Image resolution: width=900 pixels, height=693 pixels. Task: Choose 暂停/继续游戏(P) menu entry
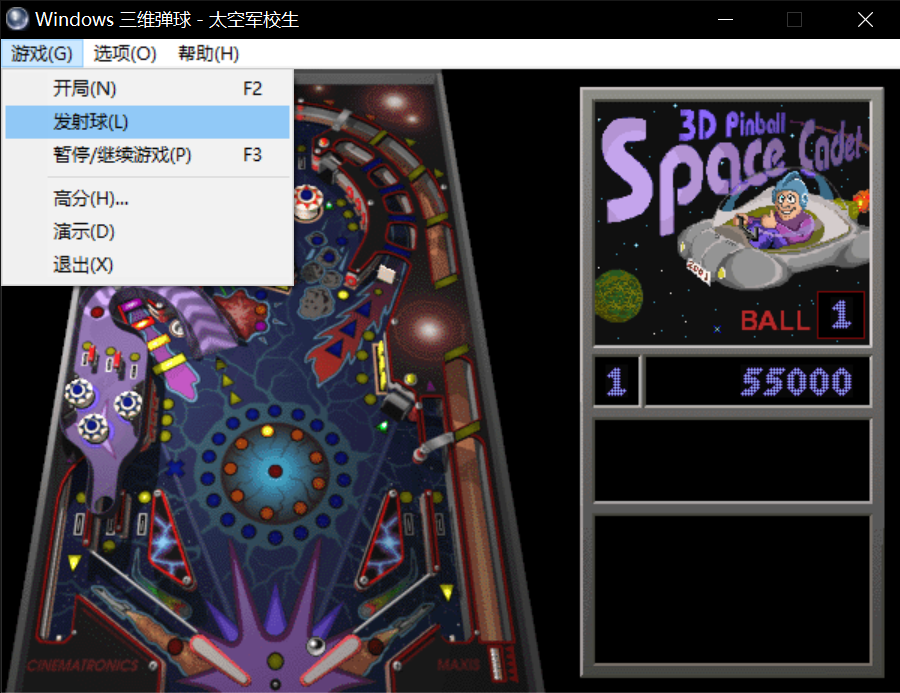(148, 155)
